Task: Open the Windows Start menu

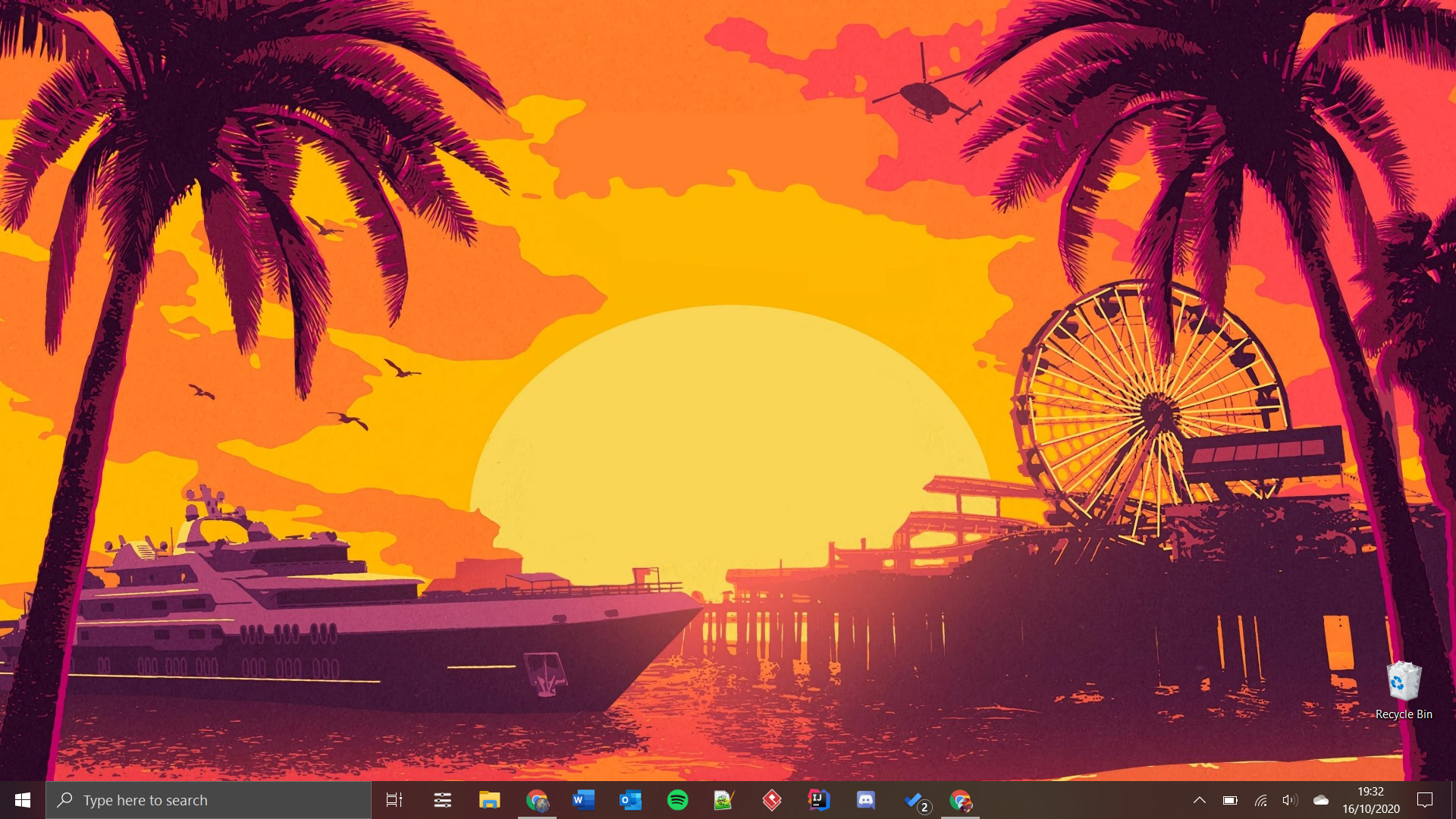Action: point(23,800)
